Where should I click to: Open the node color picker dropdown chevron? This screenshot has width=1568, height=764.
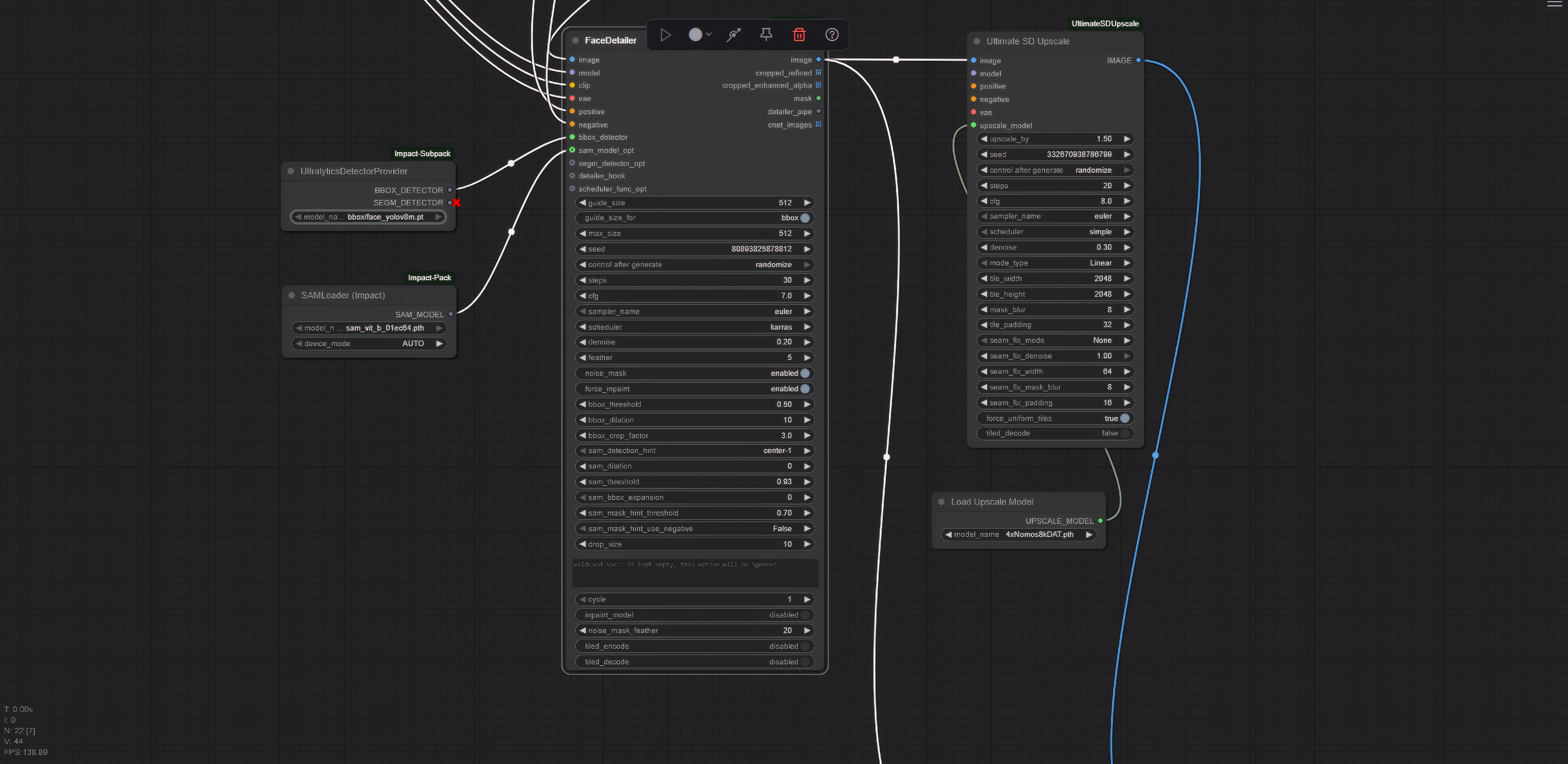coord(708,34)
